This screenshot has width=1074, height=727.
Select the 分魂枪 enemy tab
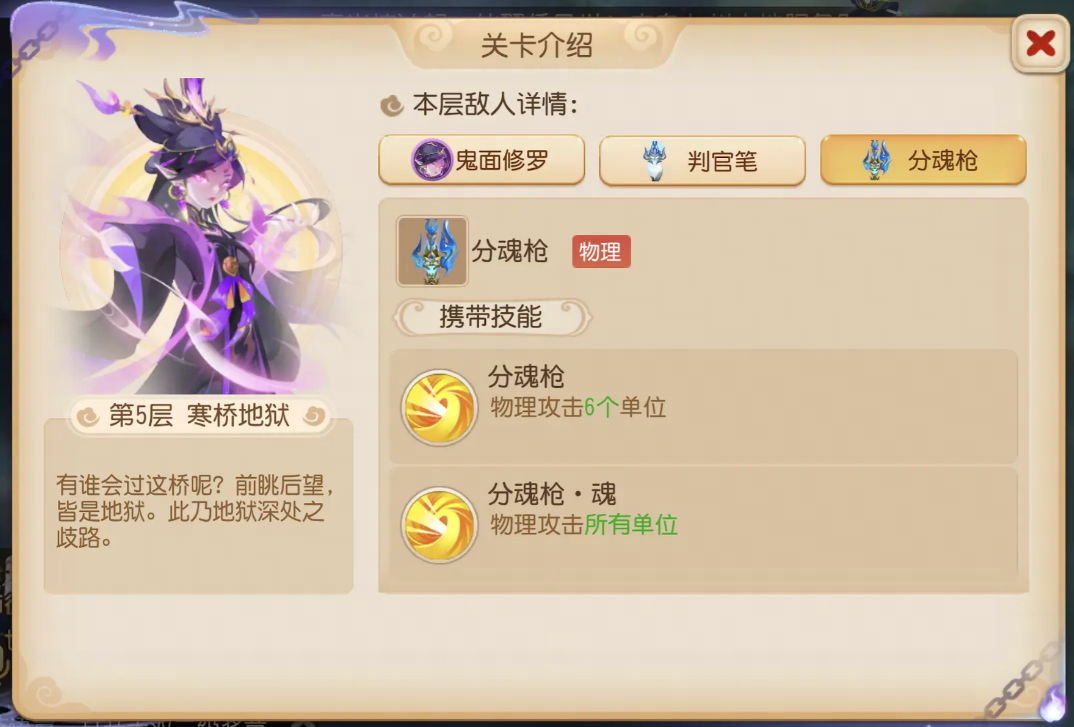pyautogui.click(x=923, y=160)
